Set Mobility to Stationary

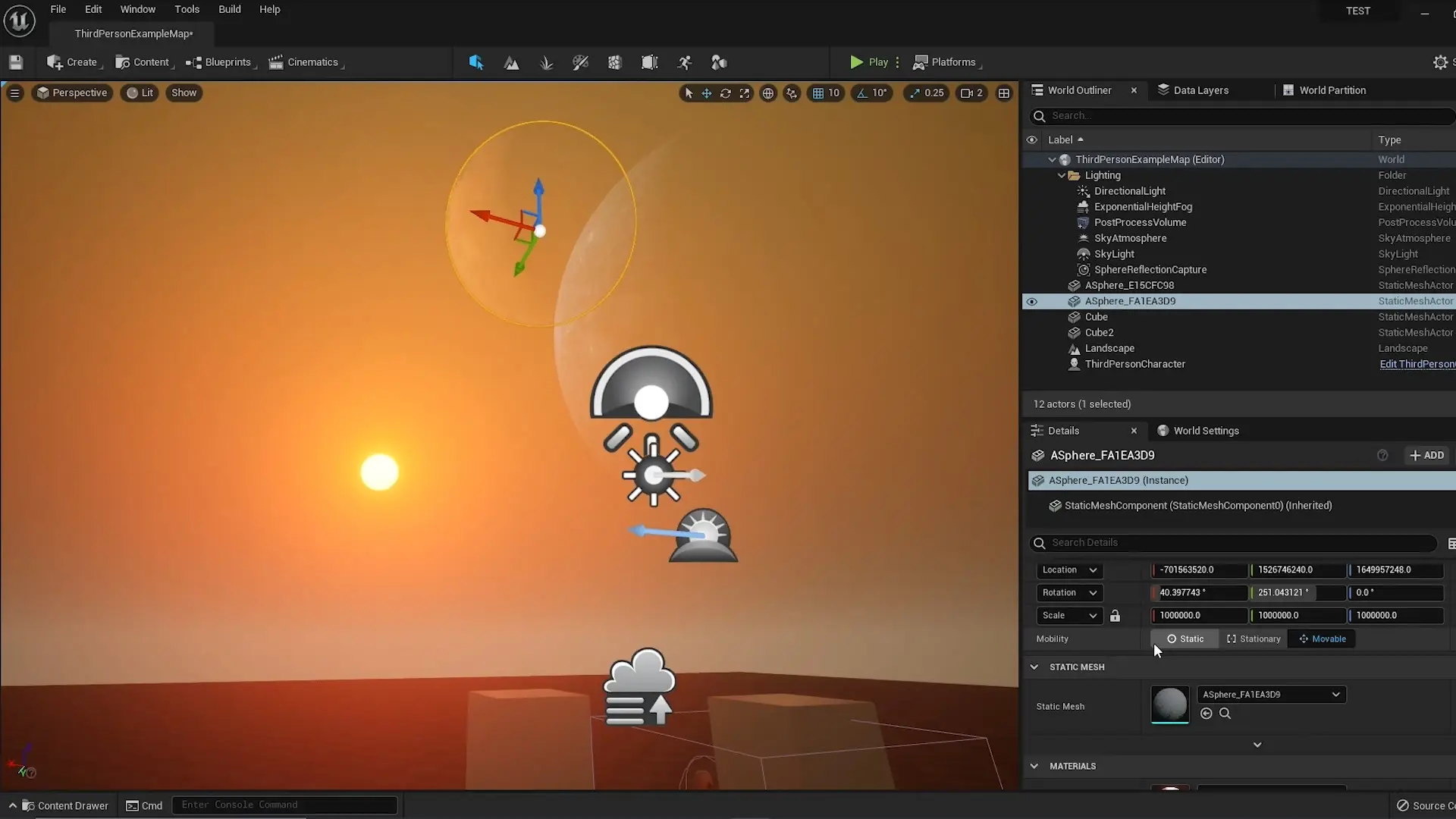[1253, 639]
